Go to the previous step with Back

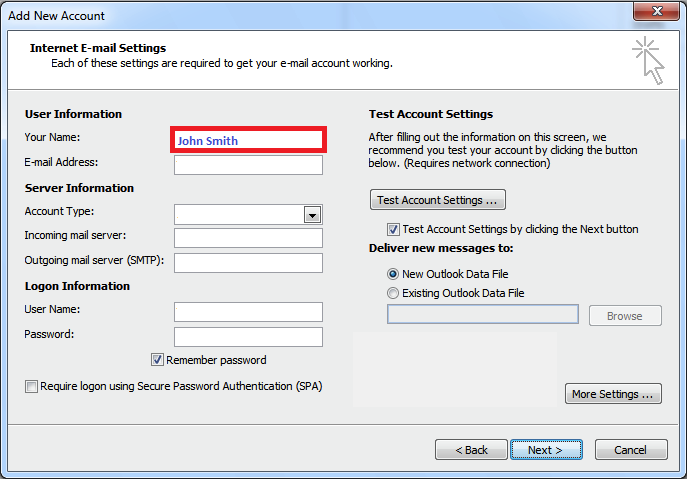[x=471, y=450]
